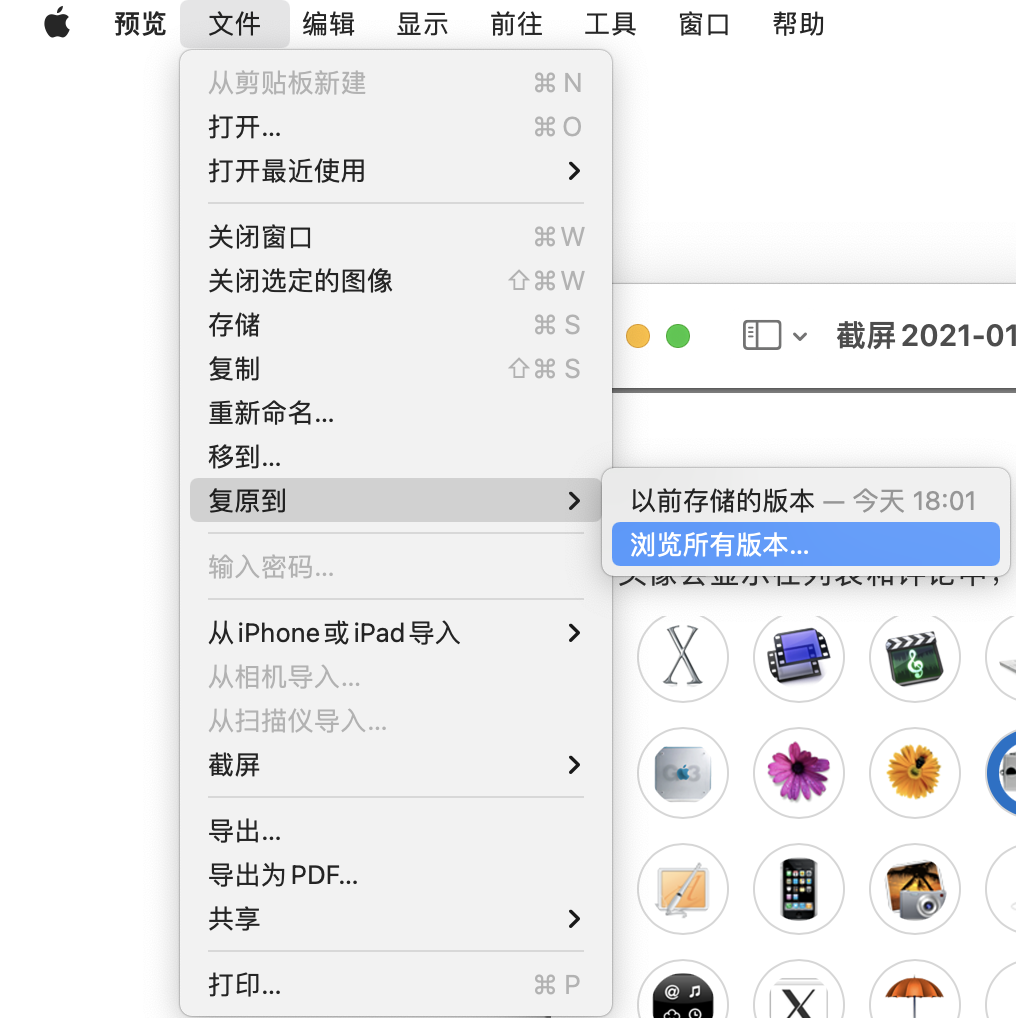The image size is (1016, 1018).
Task: Choose the orange flower with bee avatar
Action: coord(915,773)
